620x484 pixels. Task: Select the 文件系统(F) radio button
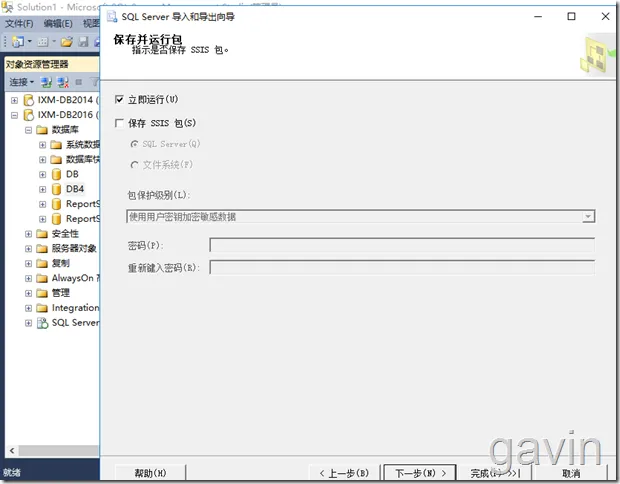[x=134, y=165]
